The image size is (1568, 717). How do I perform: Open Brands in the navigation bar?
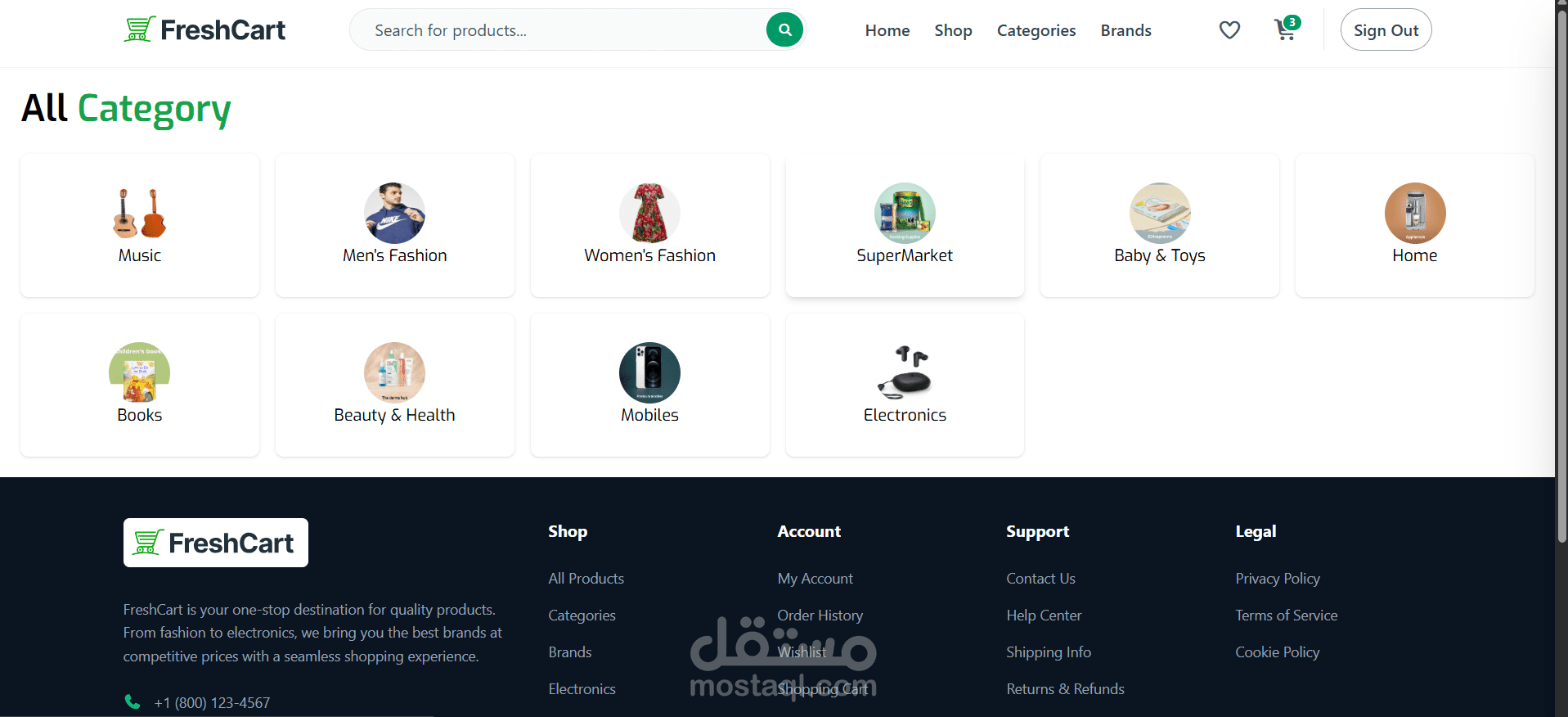1126,30
